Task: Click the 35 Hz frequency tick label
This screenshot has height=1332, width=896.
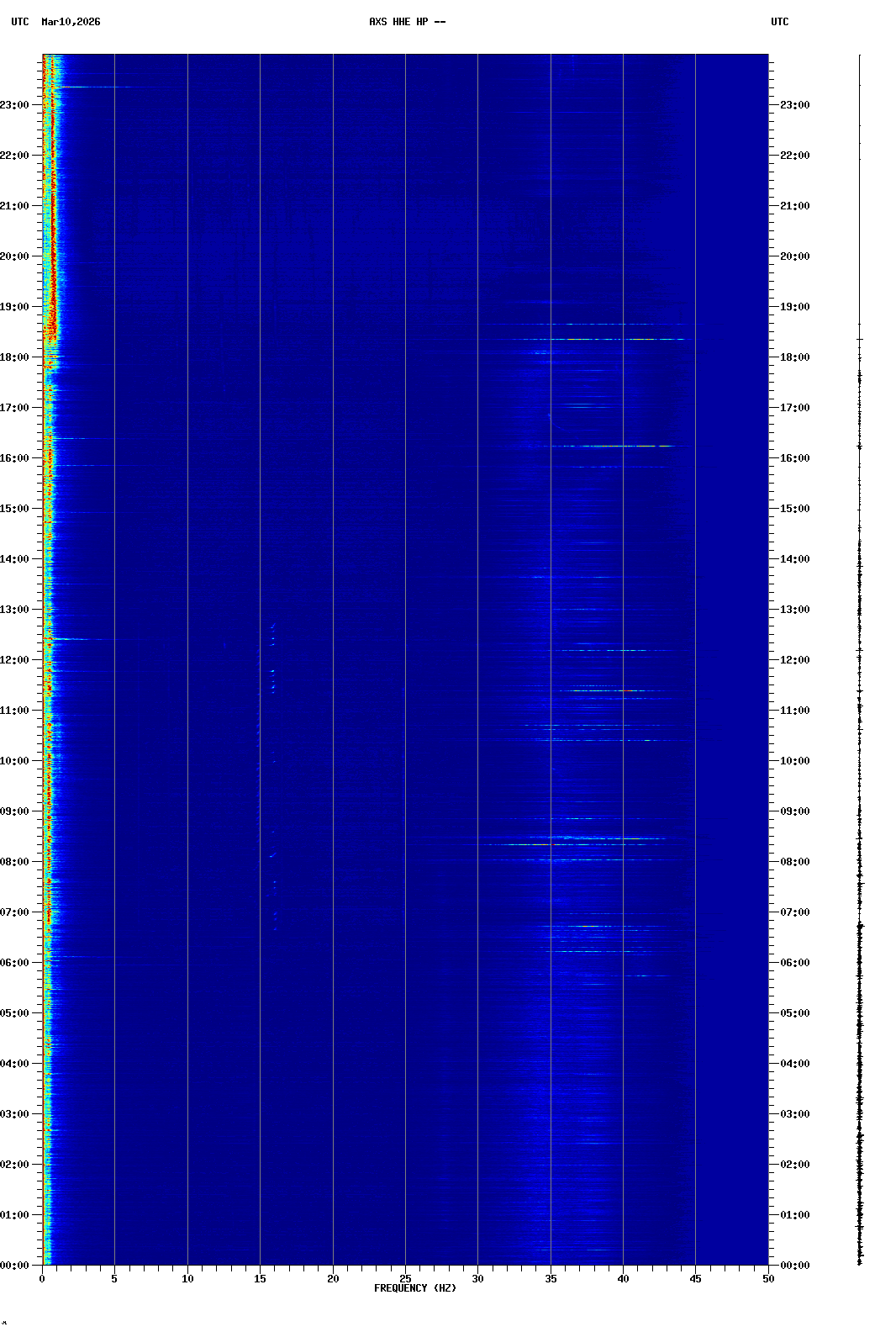Action: (x=551, y=1279)
